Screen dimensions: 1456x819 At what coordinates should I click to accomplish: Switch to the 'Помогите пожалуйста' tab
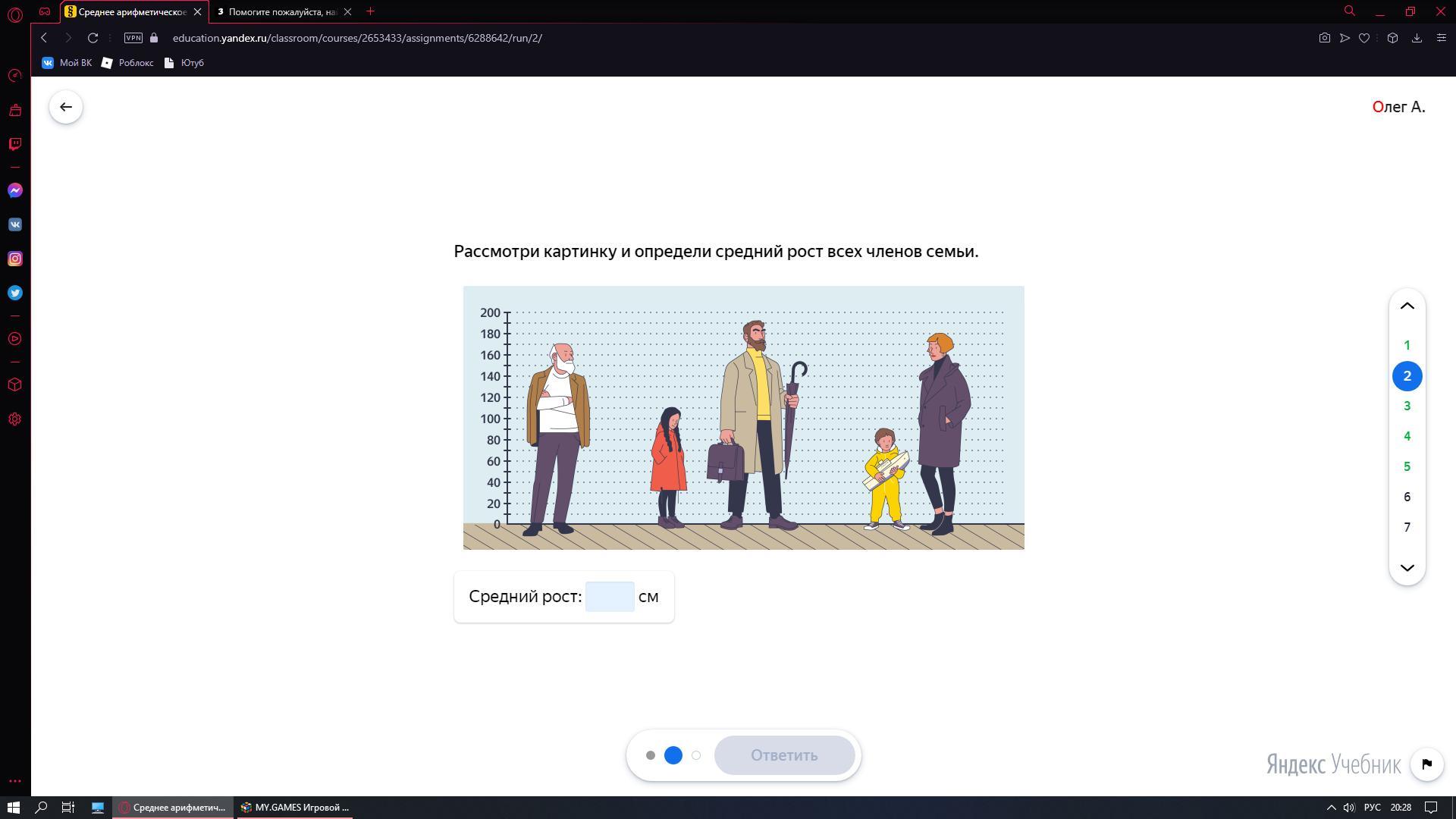tap(282, 11)
